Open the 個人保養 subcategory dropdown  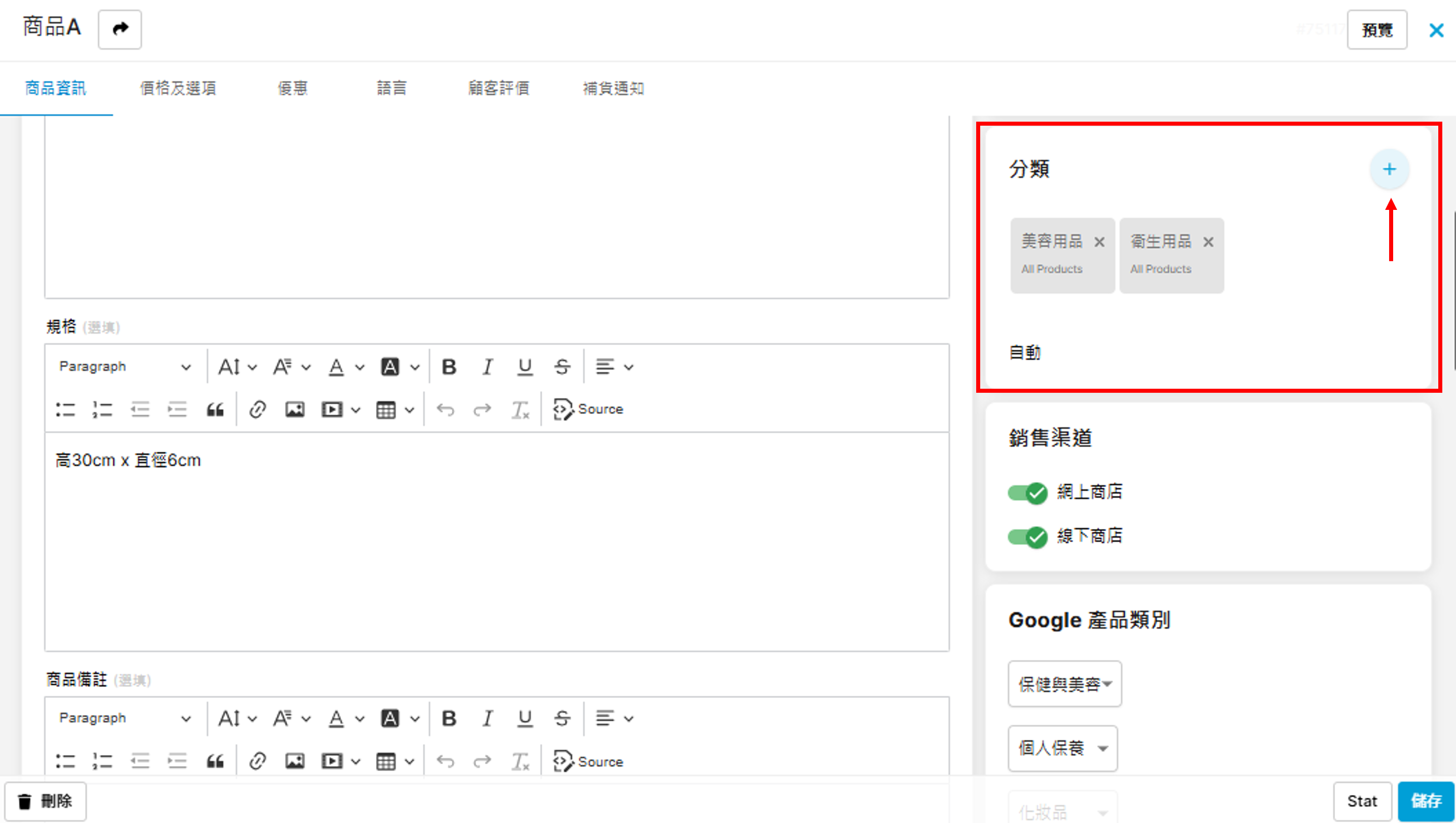[x=1062, y=748]
